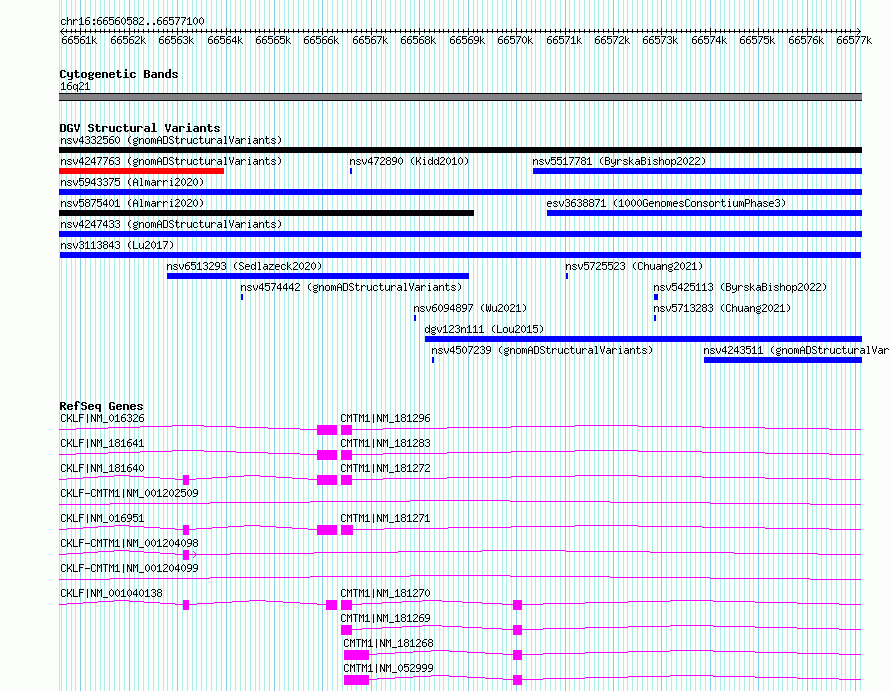Select the blue nsv4243511 variant bar

coord(783,360)
